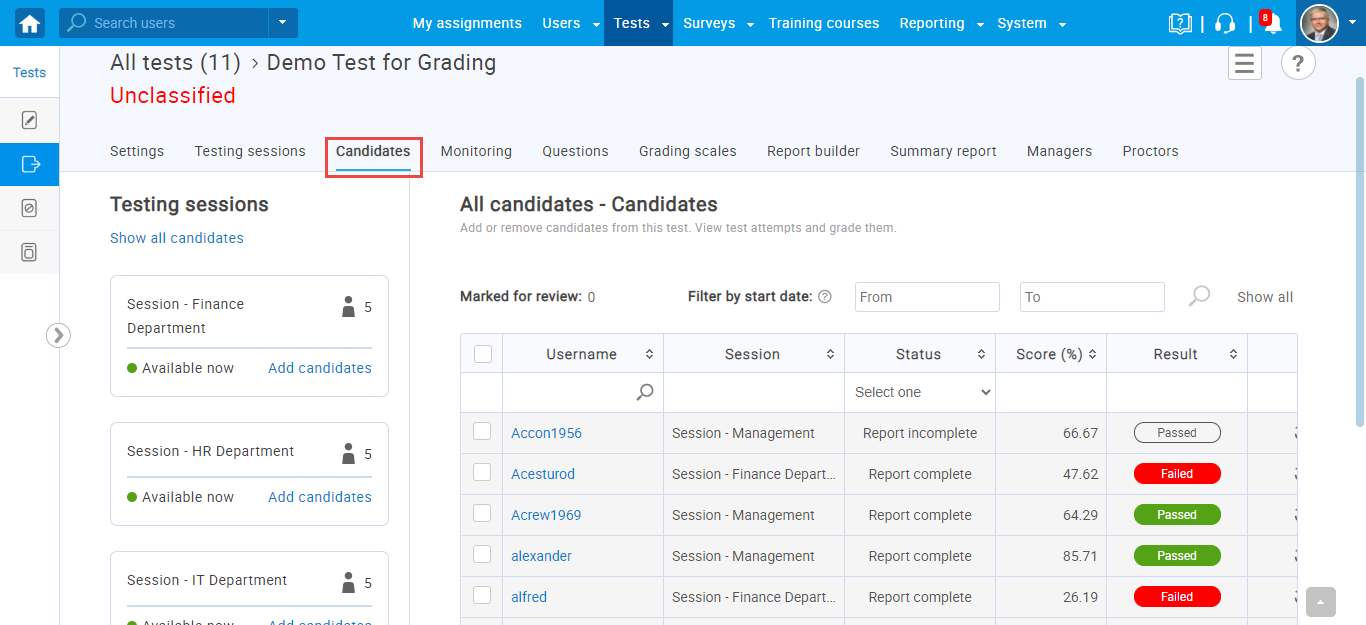Image resolution: width=1366 pixels, height=625 pixels.
Task: Click the question mark help button
Action: pos(1298,64)
